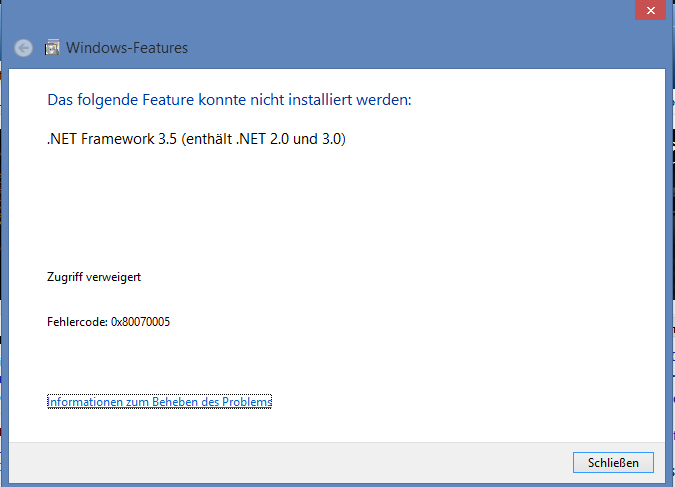The image size is (675, 487).
Task: Click the Schließen button
Action: pos(613,462)
